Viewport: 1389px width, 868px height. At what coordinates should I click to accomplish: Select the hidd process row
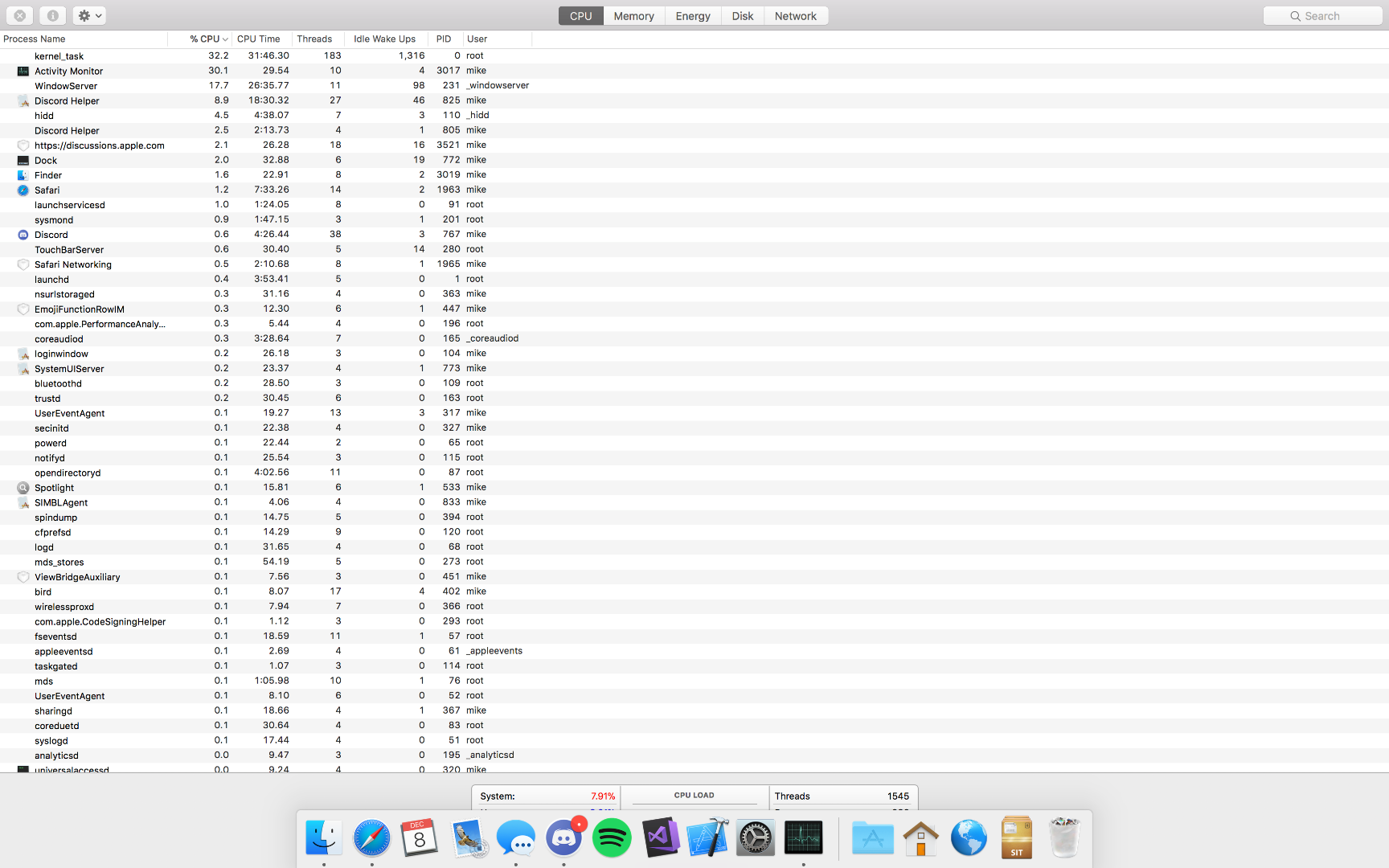694,115
